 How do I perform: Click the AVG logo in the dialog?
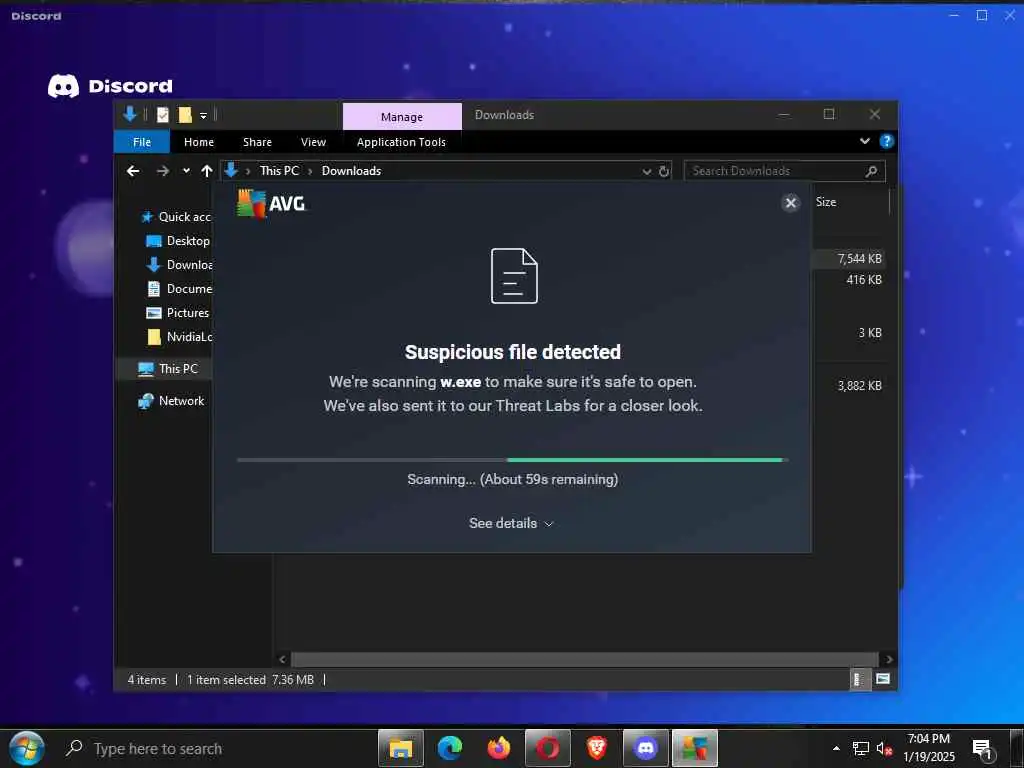[271, 203]
